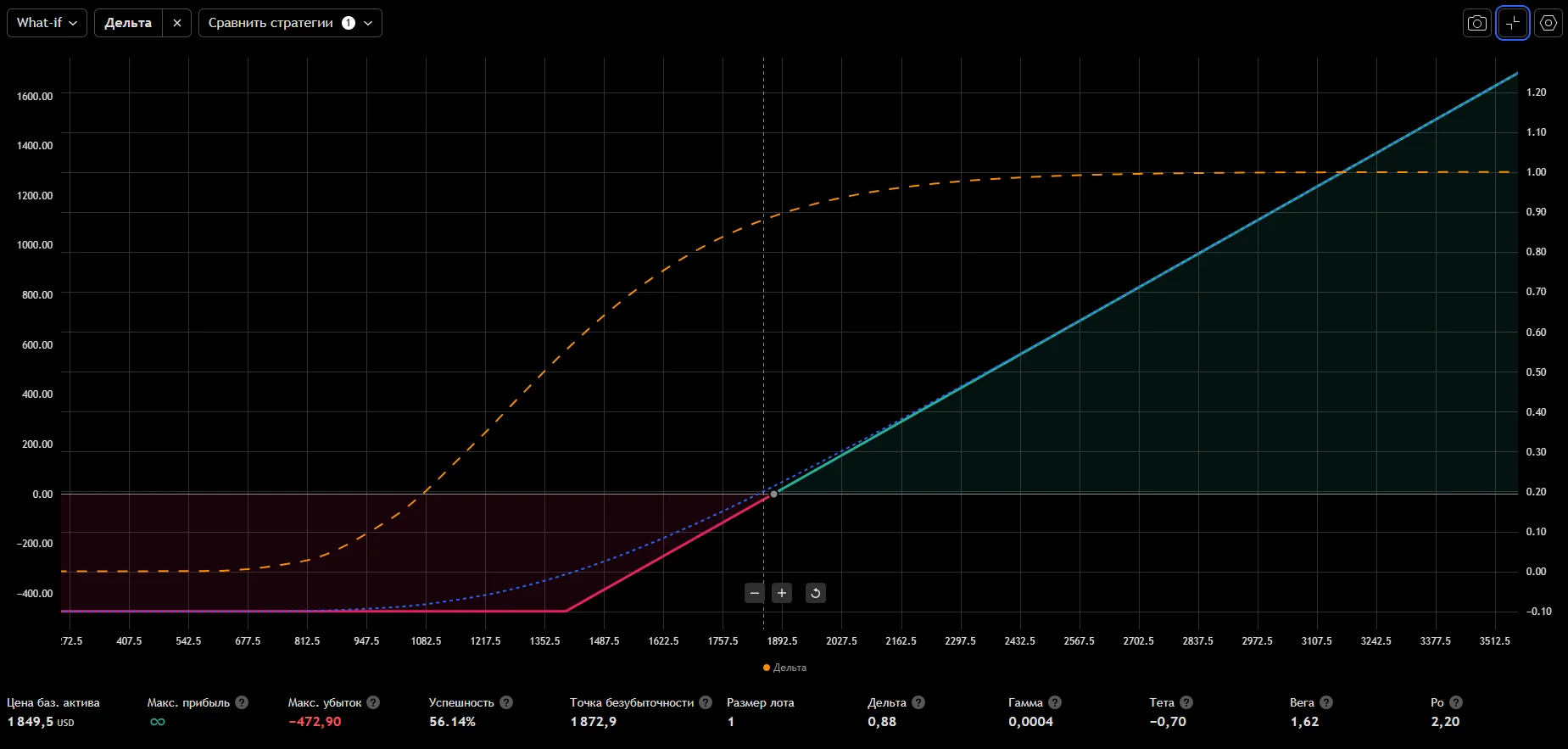Select the Дельта overlay tab

[x=128, y=23]
